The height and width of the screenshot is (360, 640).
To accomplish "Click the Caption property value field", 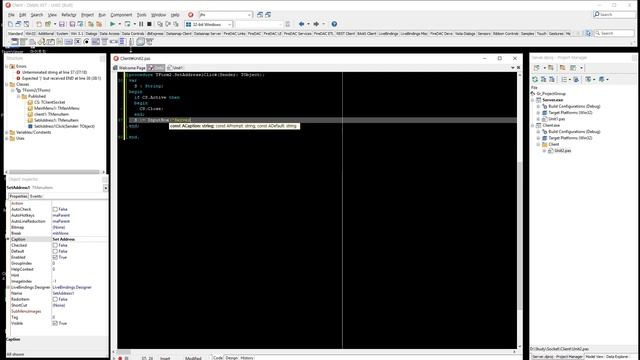I will pyautogui.click(x=80, y=239).
